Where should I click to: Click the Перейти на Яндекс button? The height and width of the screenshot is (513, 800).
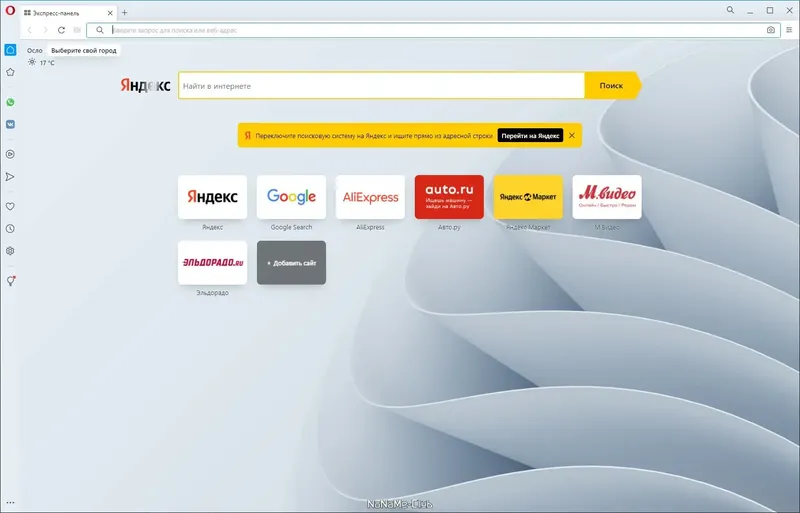pyautogui.click(x=530, y=136)
